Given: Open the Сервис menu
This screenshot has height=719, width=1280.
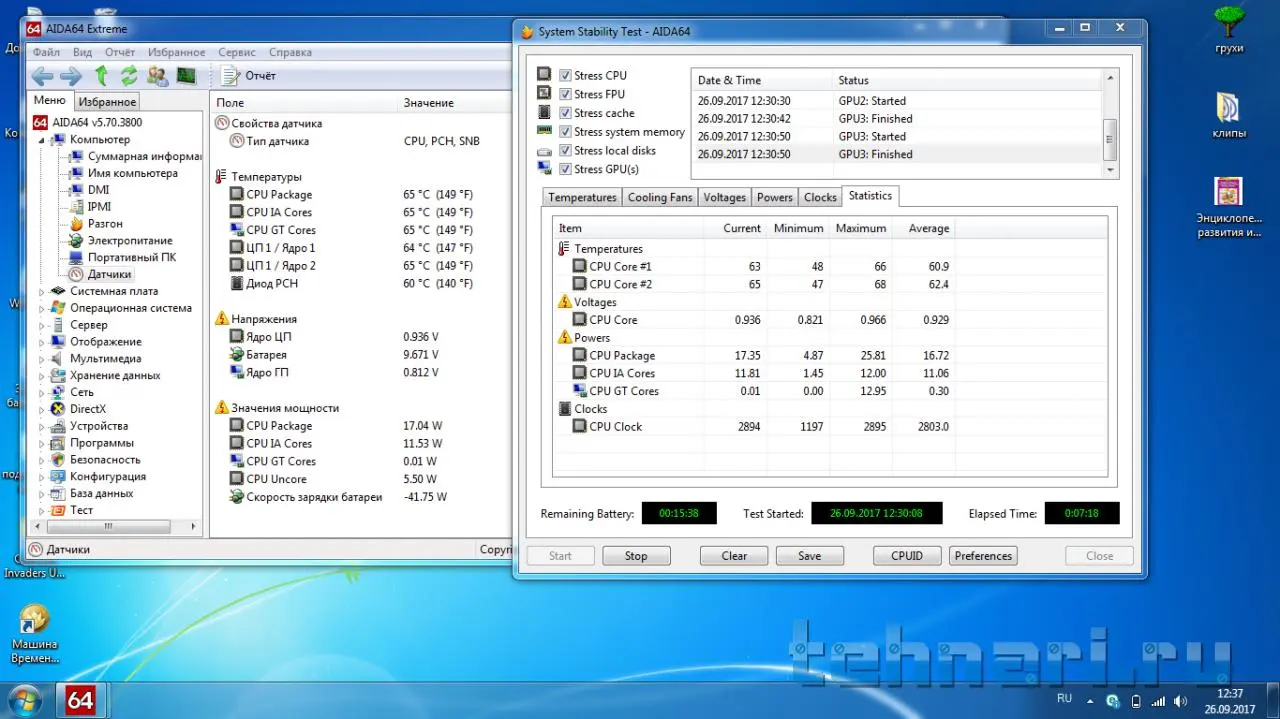Looking at the screenshot, I should coord(236,52).
